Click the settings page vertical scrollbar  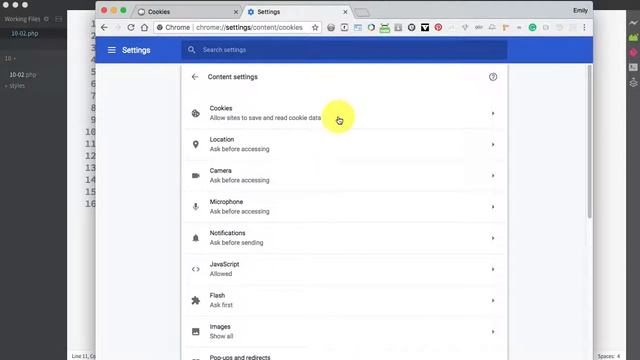[589, 142]
